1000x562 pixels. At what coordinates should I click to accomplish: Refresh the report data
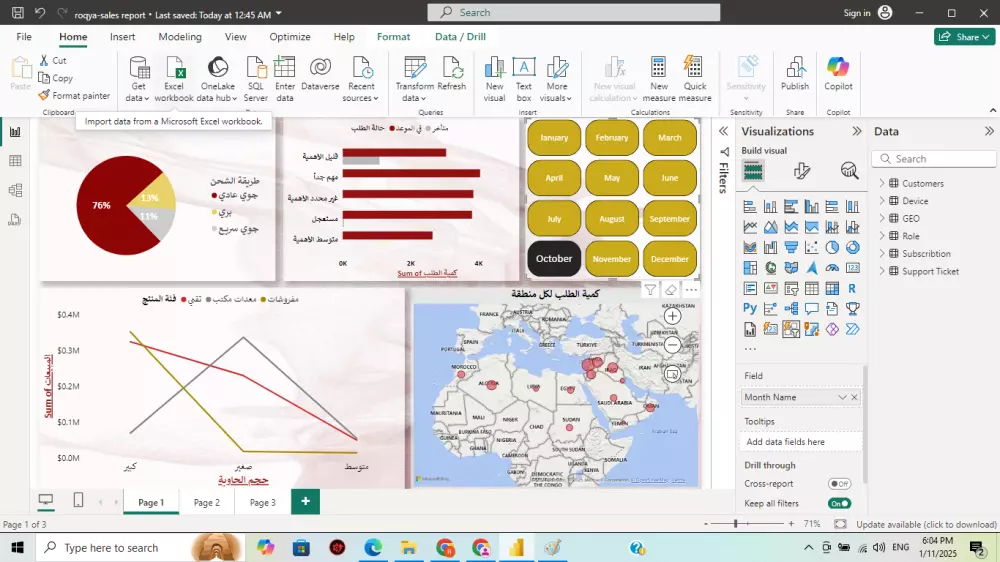click(452, 73)
